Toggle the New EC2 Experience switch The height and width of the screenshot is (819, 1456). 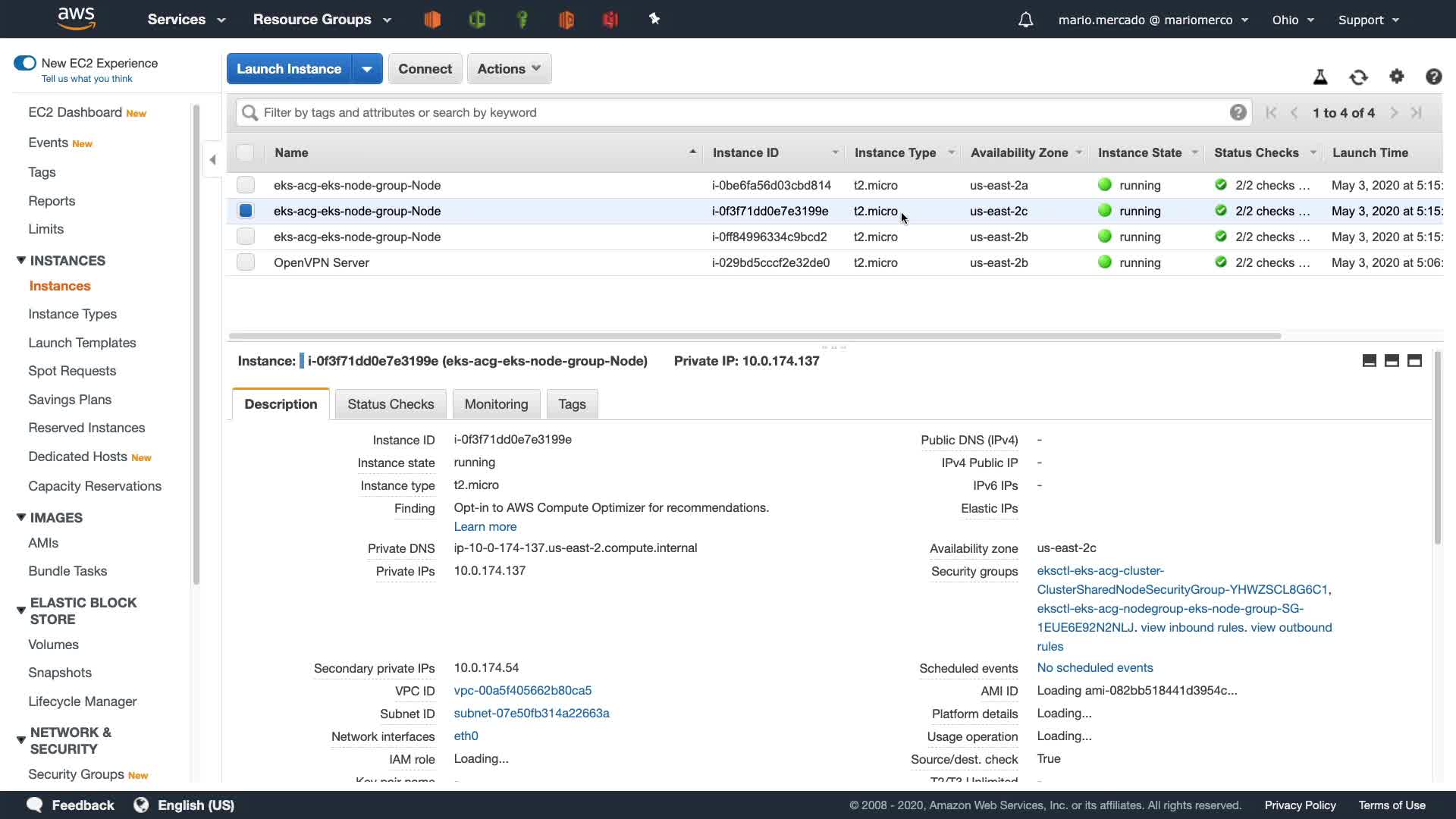[25, 63]
